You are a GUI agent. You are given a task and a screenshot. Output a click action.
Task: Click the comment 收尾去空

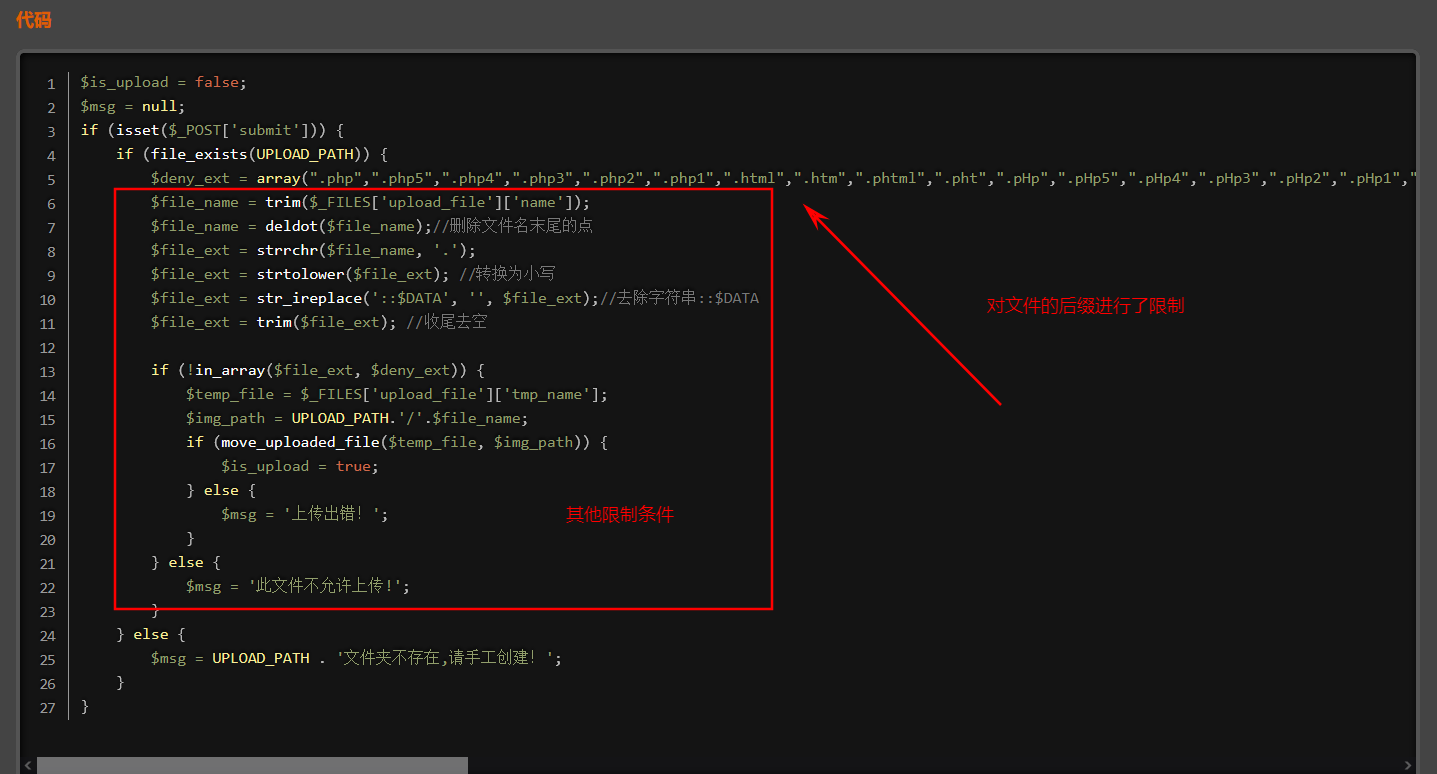[446, 322]
